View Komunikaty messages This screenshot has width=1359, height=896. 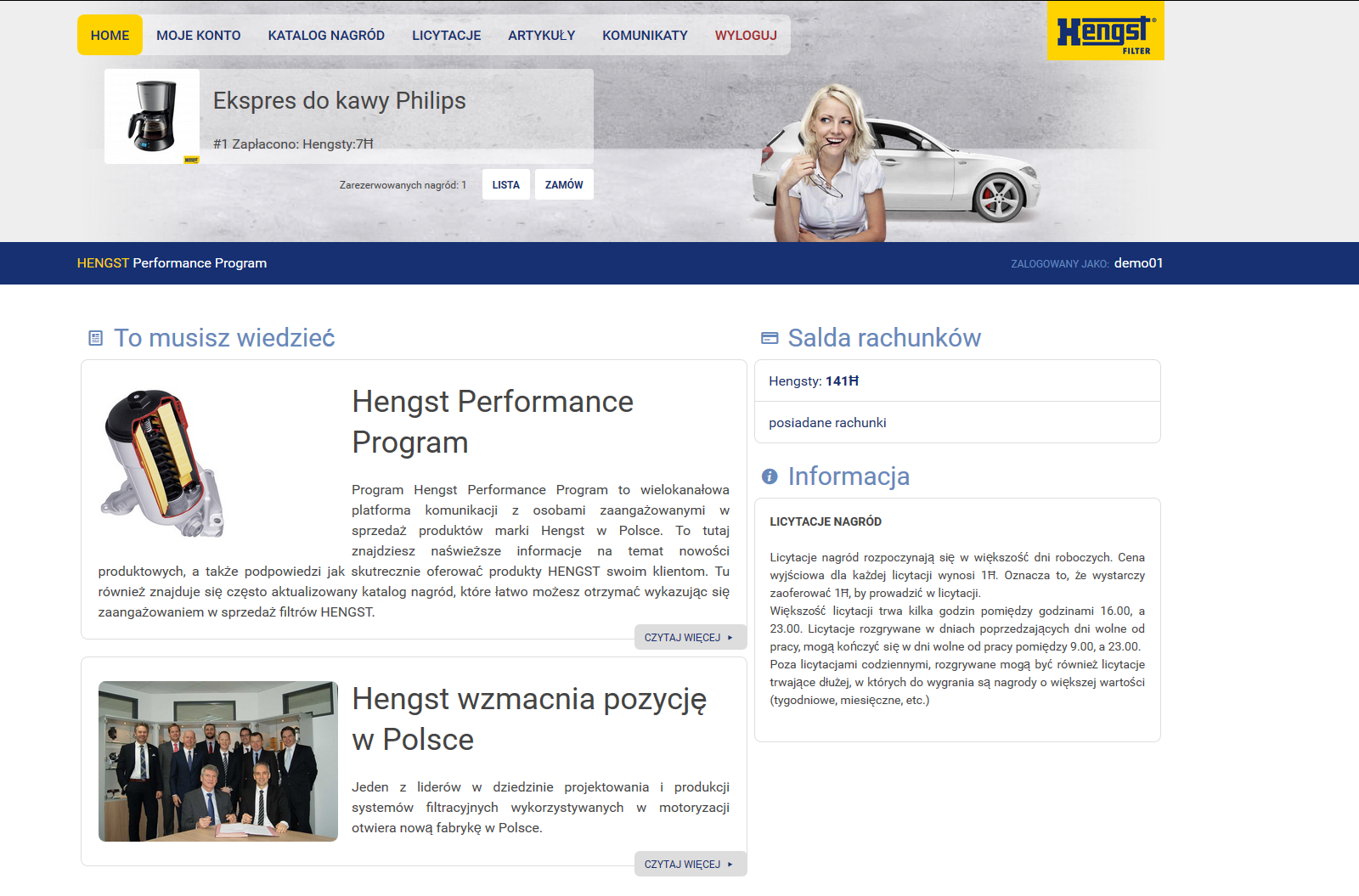pyautogui.click(x=645, y=36)
